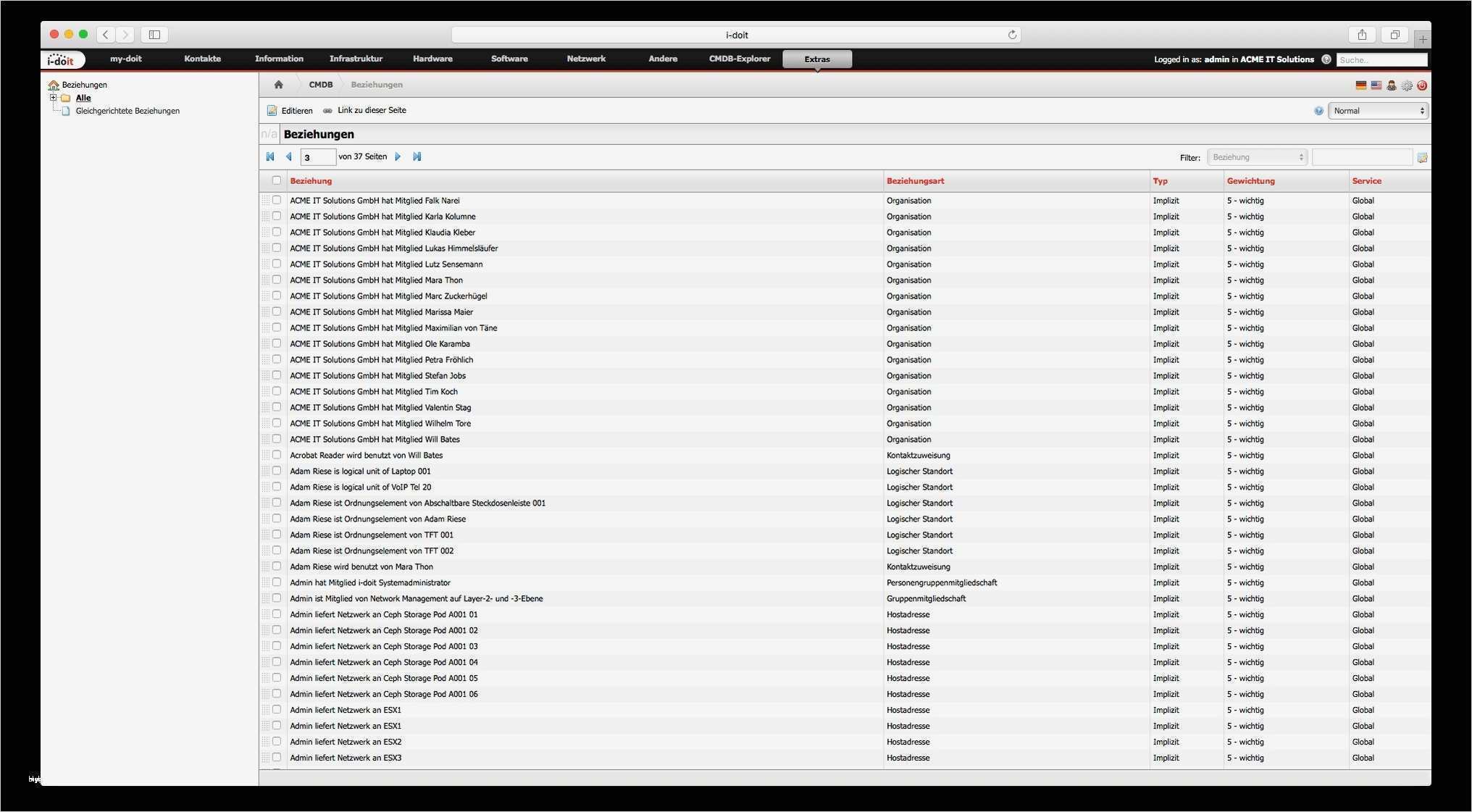Open the Hardware menu

(x=432, y=59)
